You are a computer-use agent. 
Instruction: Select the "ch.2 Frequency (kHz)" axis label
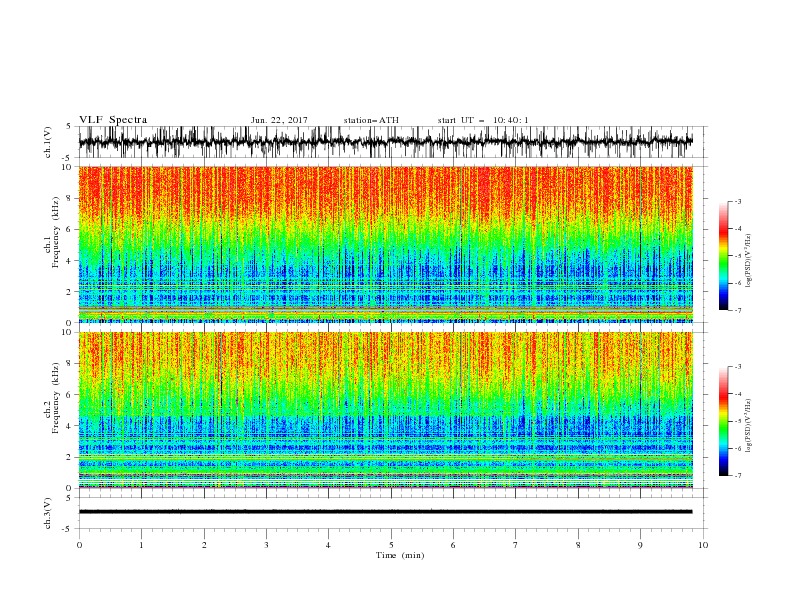[x=51, y=398]
